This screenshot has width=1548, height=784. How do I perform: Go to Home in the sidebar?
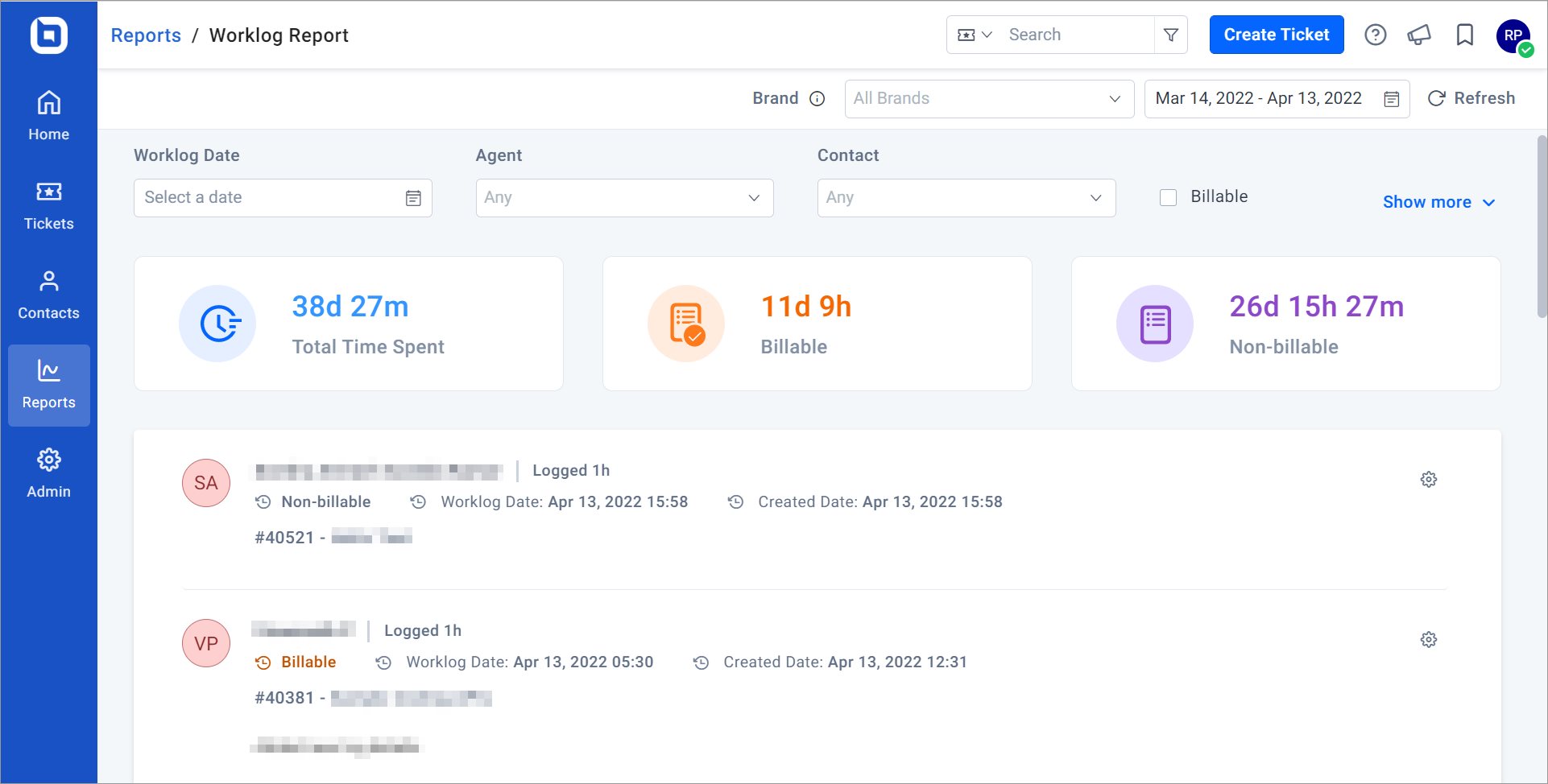pyautogui.click(x=48, y=117)
